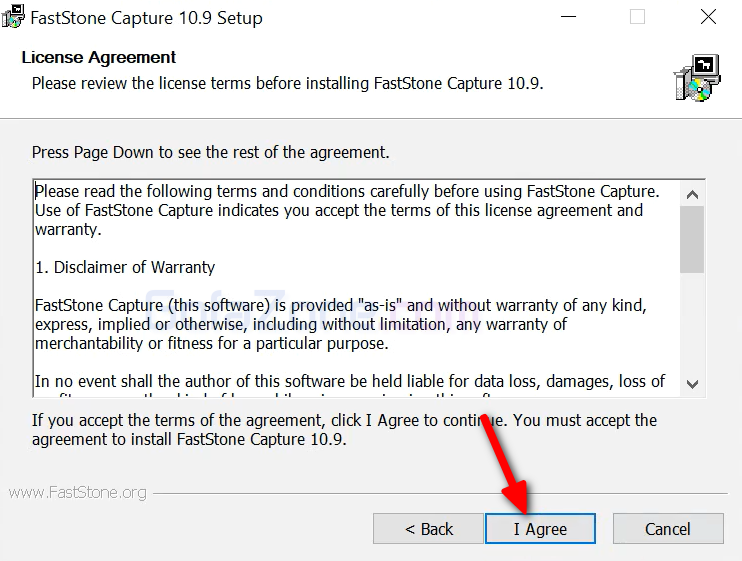Click the license scrollbar up arrow
The width and height of the screenshot is (742, 561).
(x=692, y=193)
